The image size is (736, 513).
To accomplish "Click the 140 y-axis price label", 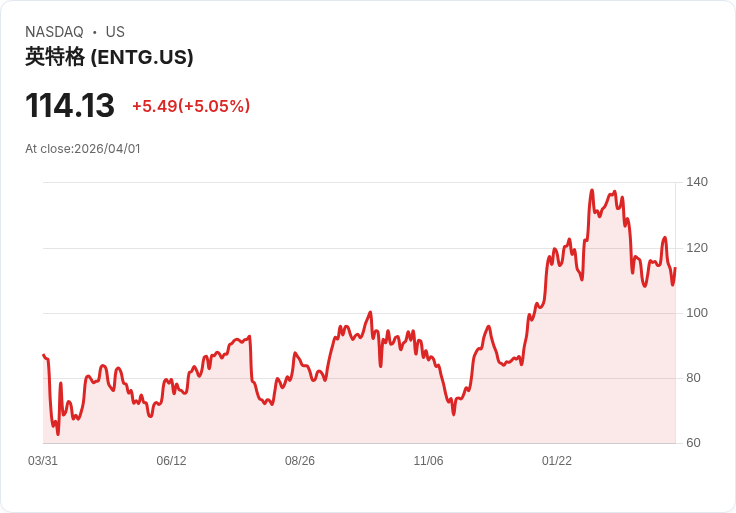I will tap(697, 182).
